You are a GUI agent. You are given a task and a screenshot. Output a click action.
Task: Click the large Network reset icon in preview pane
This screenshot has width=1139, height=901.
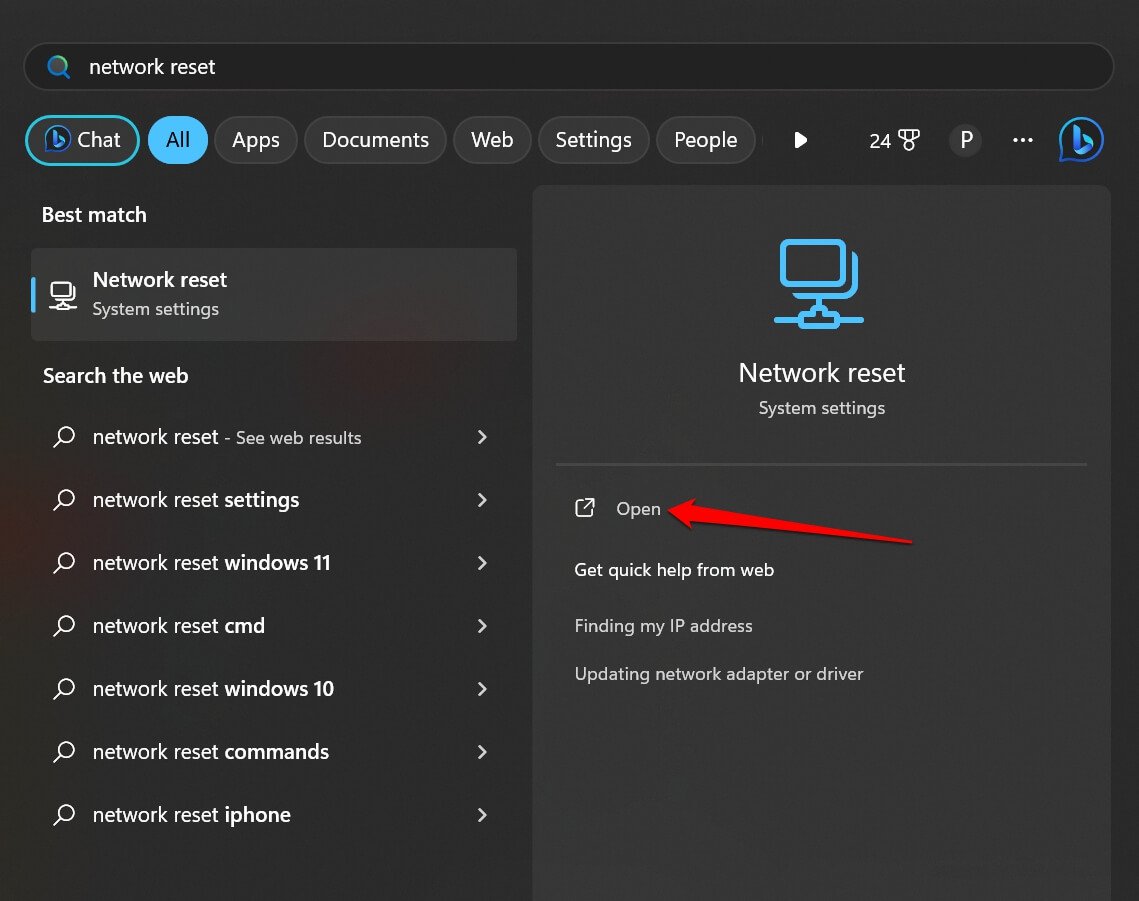click(x=819, y=283)
